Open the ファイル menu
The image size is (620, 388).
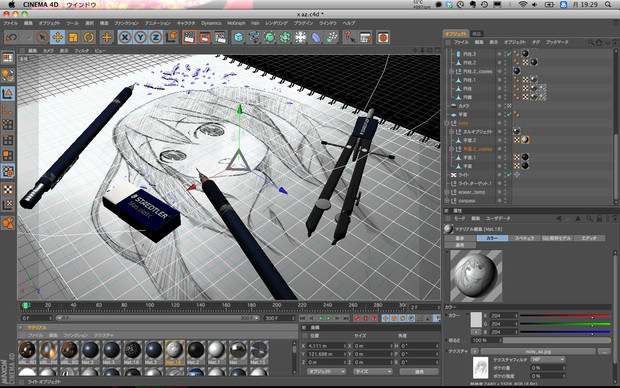pyautogui.click(x=11, y=23)
